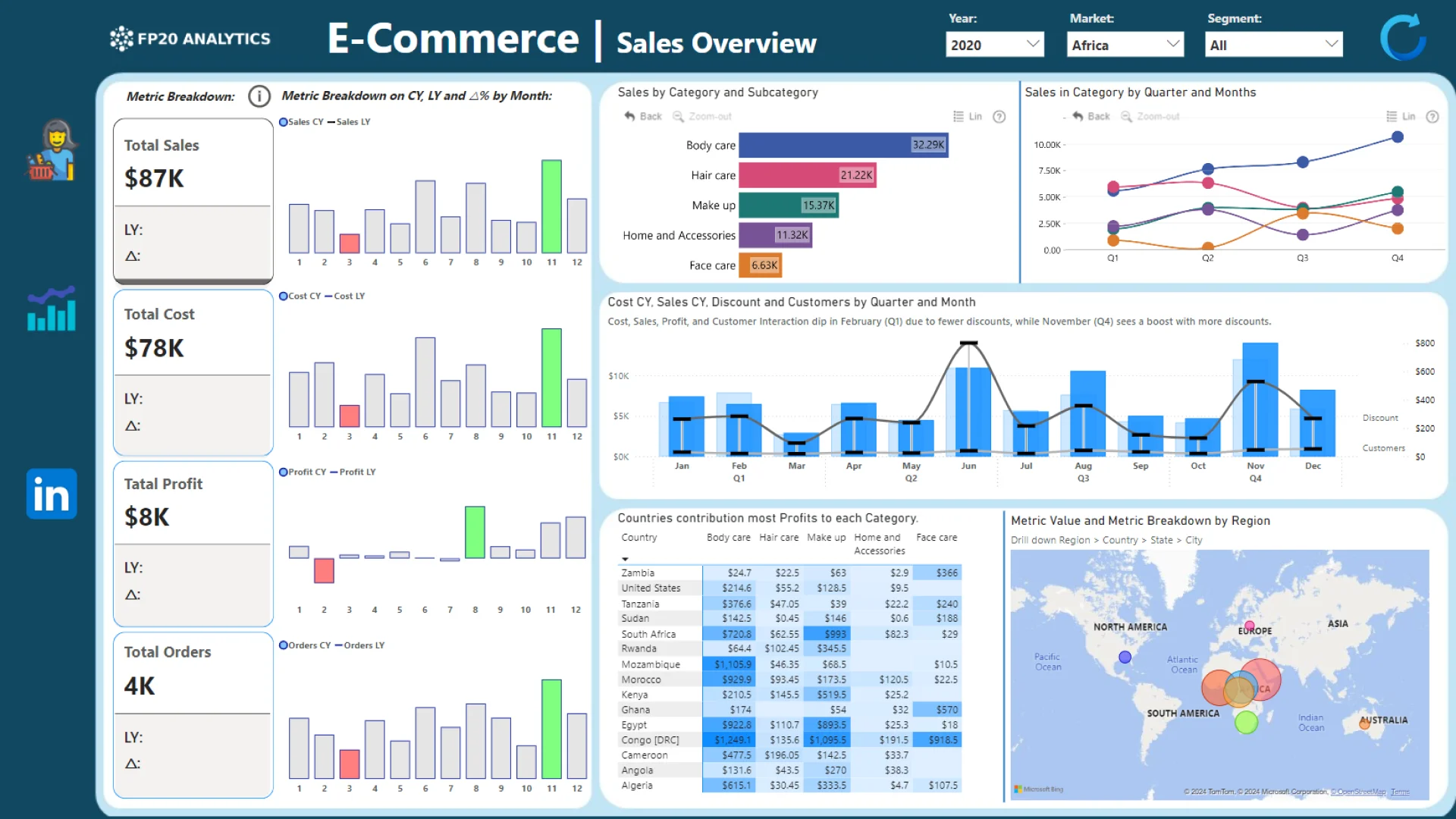
Task: Click the Nov bar in Cost CY chart
Action: point(1260,399)
